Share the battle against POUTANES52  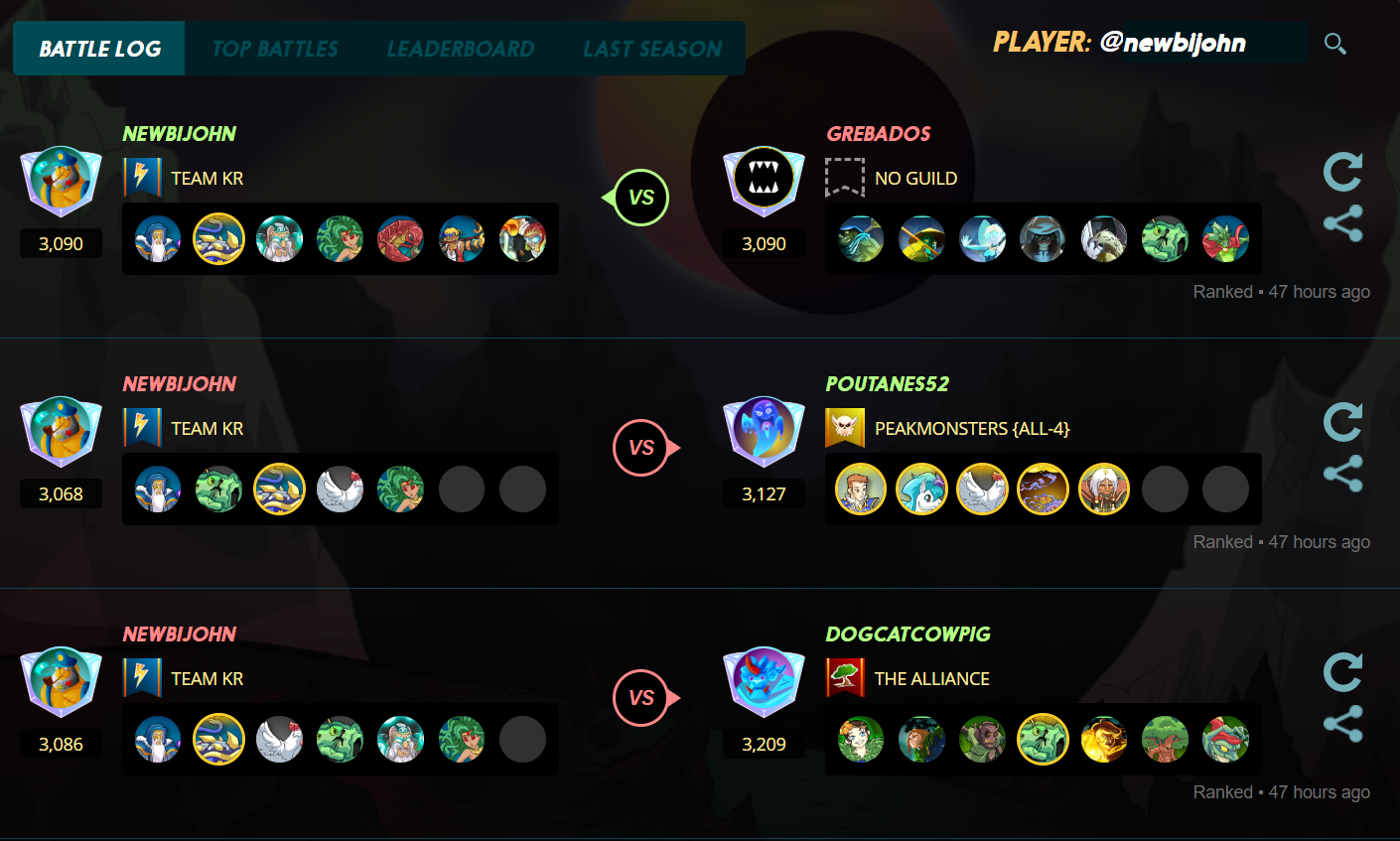1342,474
